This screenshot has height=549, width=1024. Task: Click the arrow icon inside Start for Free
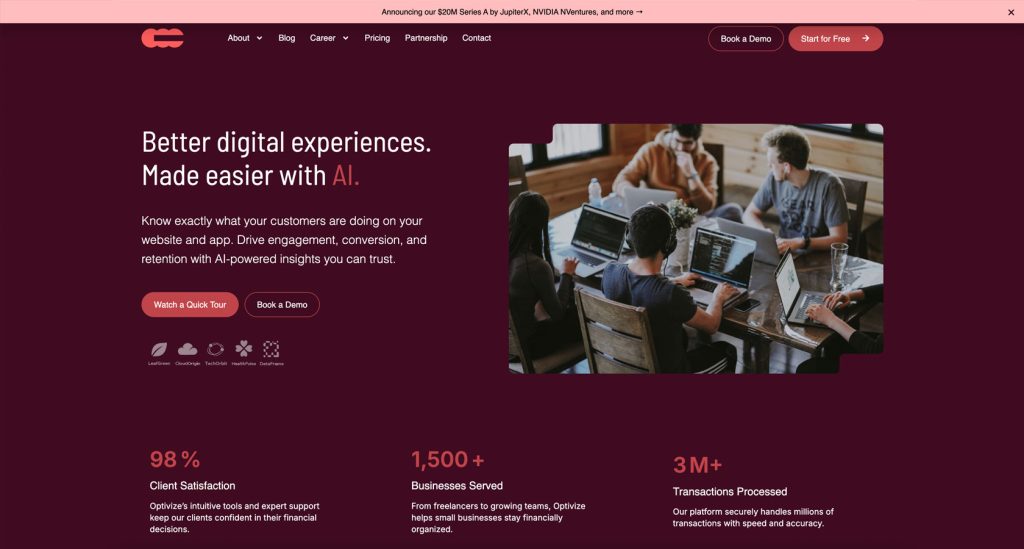coord(865,39)
